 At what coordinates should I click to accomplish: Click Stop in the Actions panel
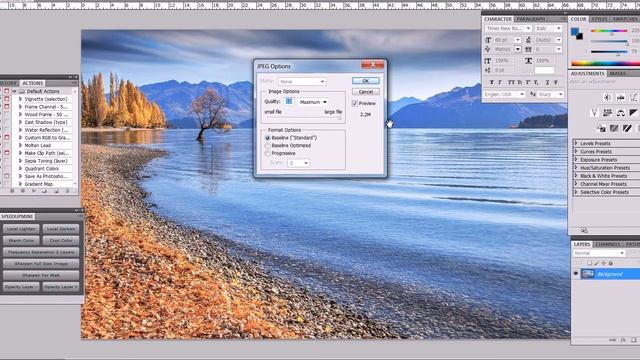[12, 191]
